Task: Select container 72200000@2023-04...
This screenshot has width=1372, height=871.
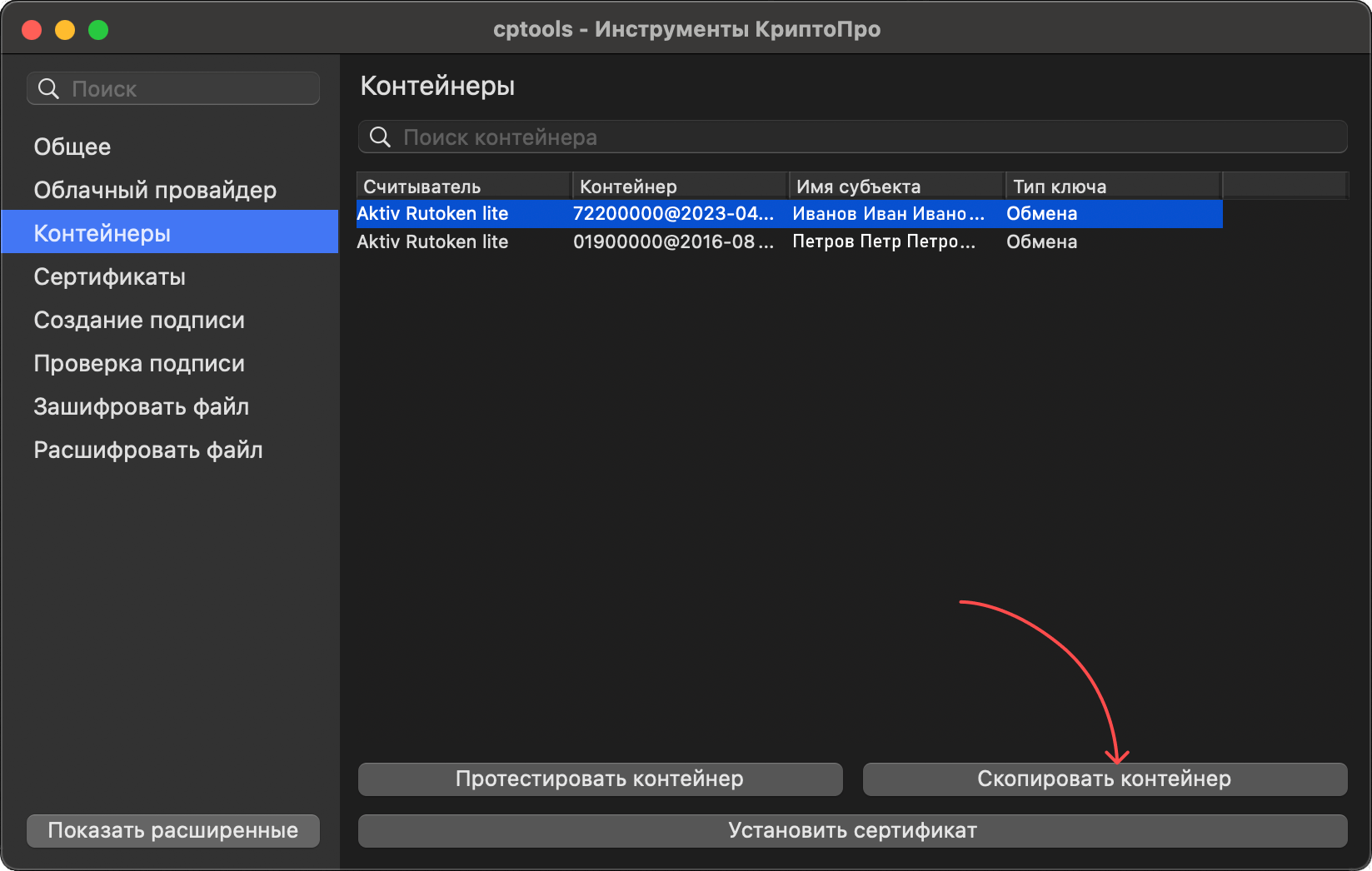Action: (x=673, y=213)
